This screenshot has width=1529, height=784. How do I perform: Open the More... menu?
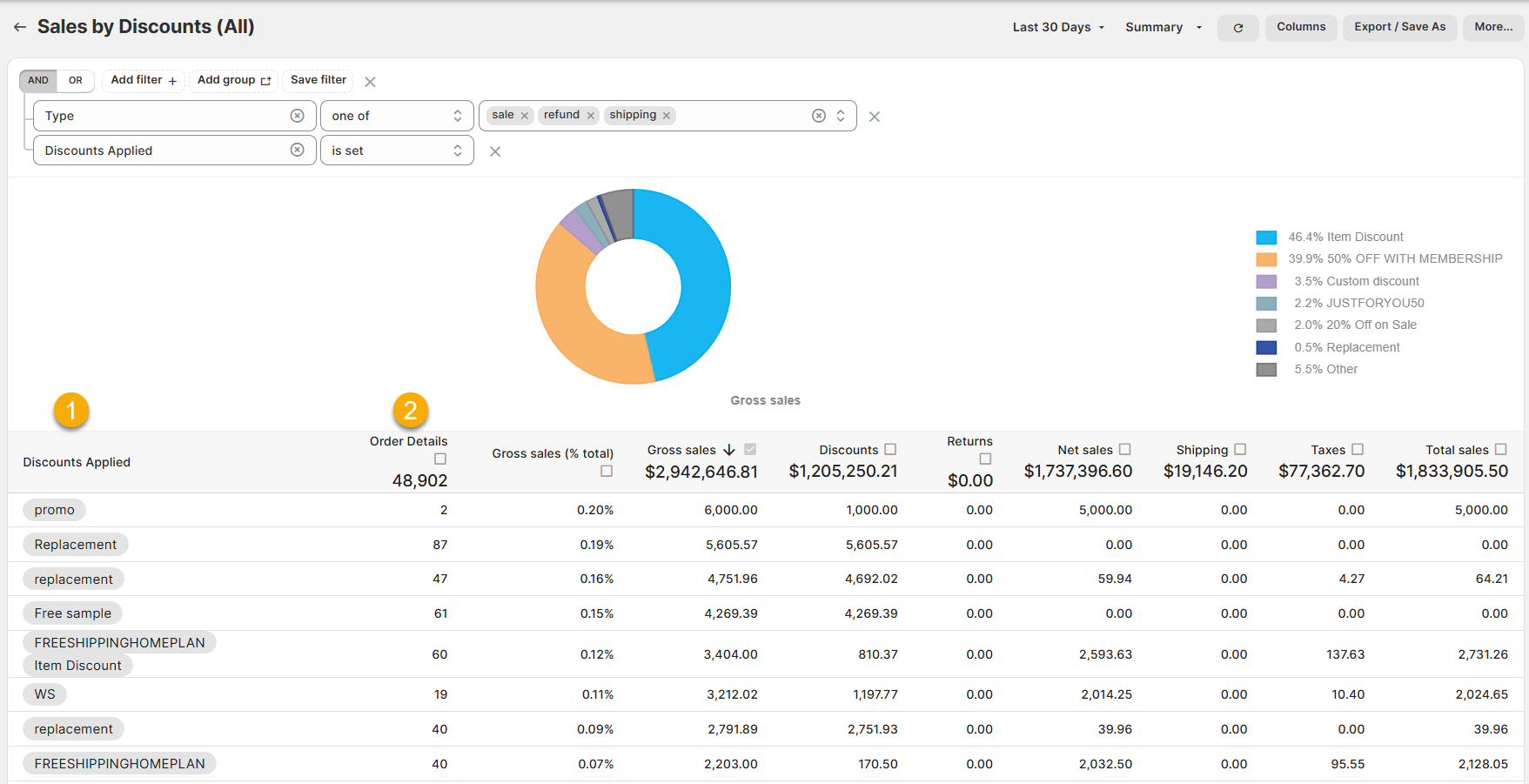click(1493, 28)
